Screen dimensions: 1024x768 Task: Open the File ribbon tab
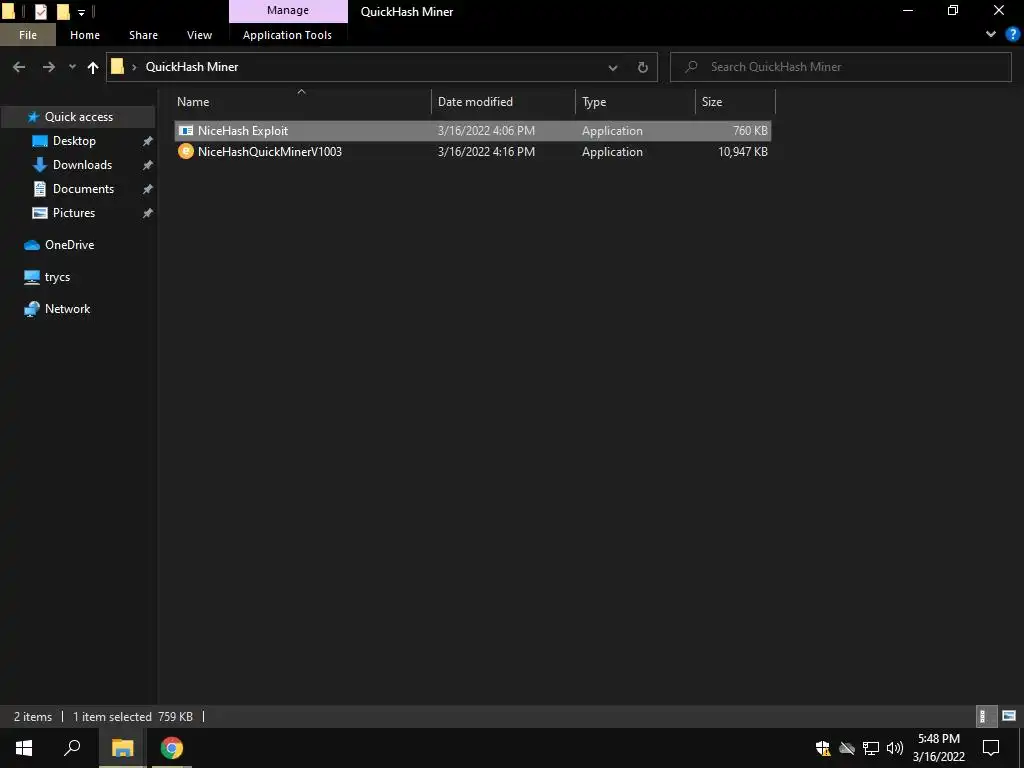click(x=28, y=35)
